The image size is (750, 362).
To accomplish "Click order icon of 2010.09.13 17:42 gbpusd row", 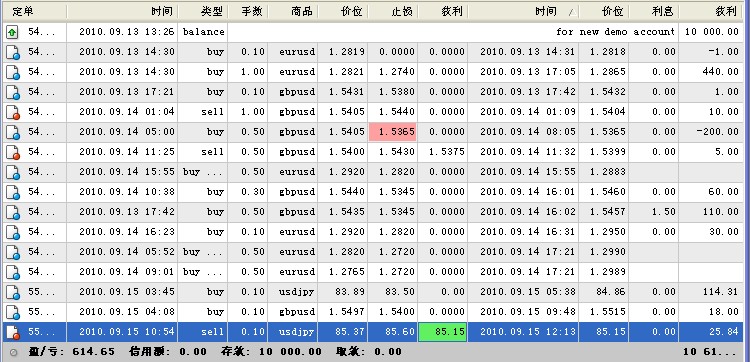I will coord(12,212).
